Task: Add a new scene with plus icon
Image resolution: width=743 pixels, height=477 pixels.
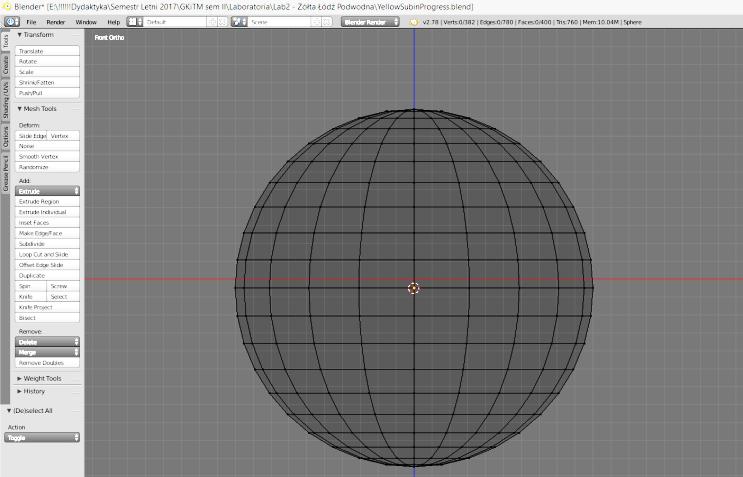Action: coord(317,22)
